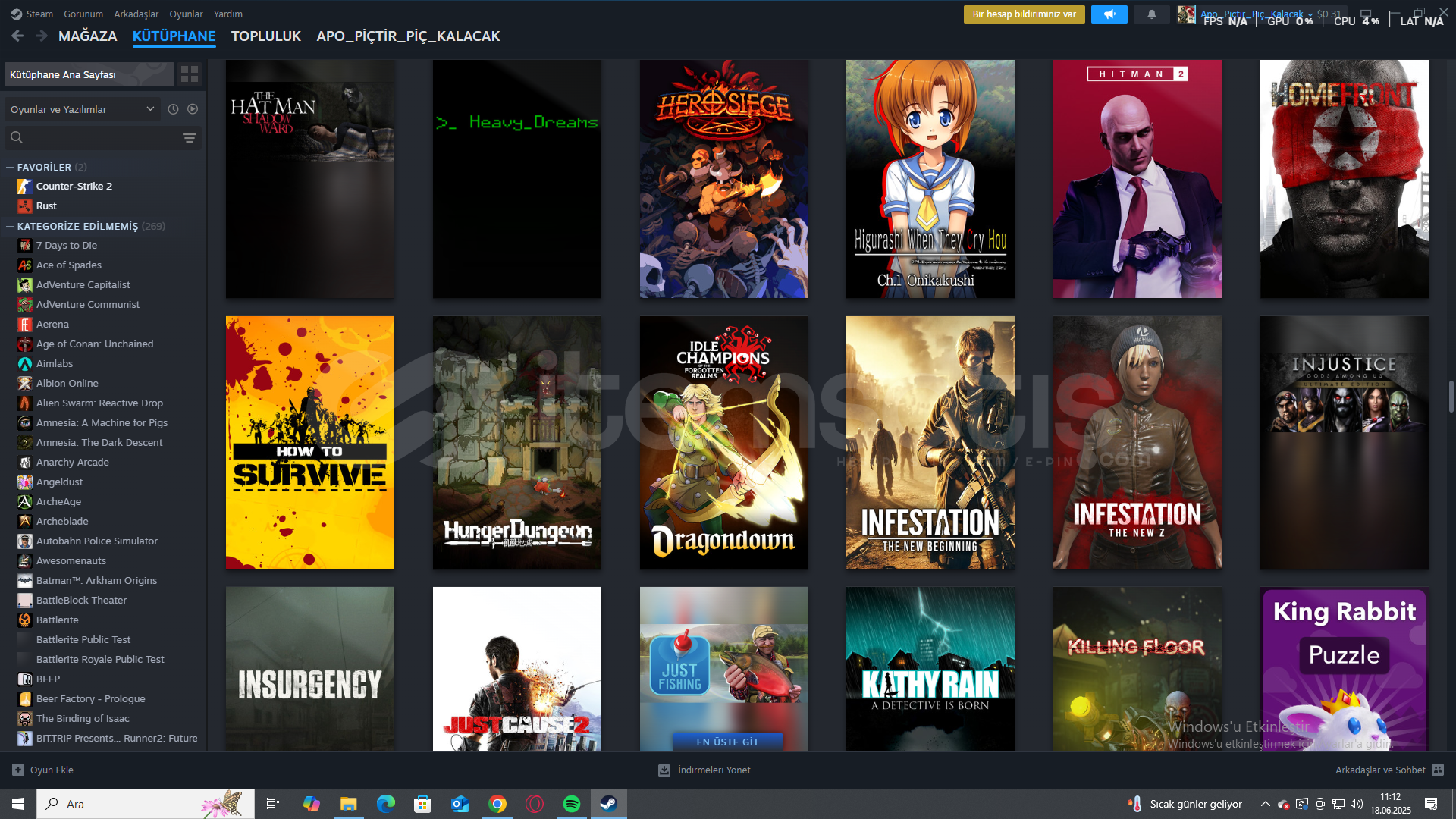Open the Kathy Rain game cover
Screen dimensions: 1456x819
[930, 669]
